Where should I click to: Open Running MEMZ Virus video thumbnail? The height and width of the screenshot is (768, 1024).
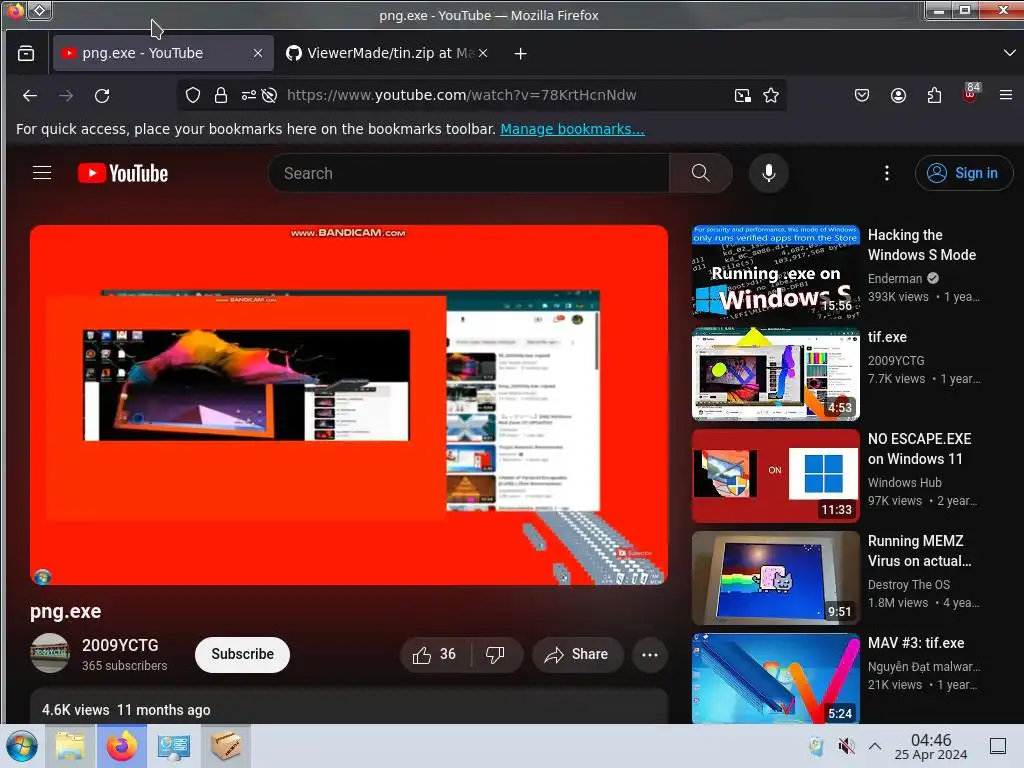pos(776,578)
